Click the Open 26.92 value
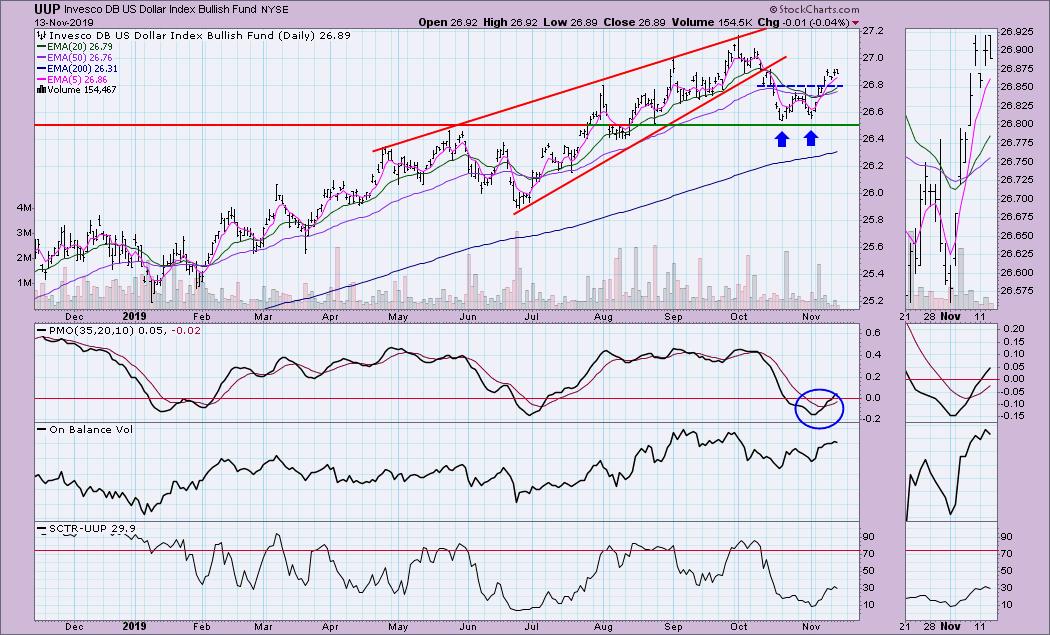 (446, 23)
